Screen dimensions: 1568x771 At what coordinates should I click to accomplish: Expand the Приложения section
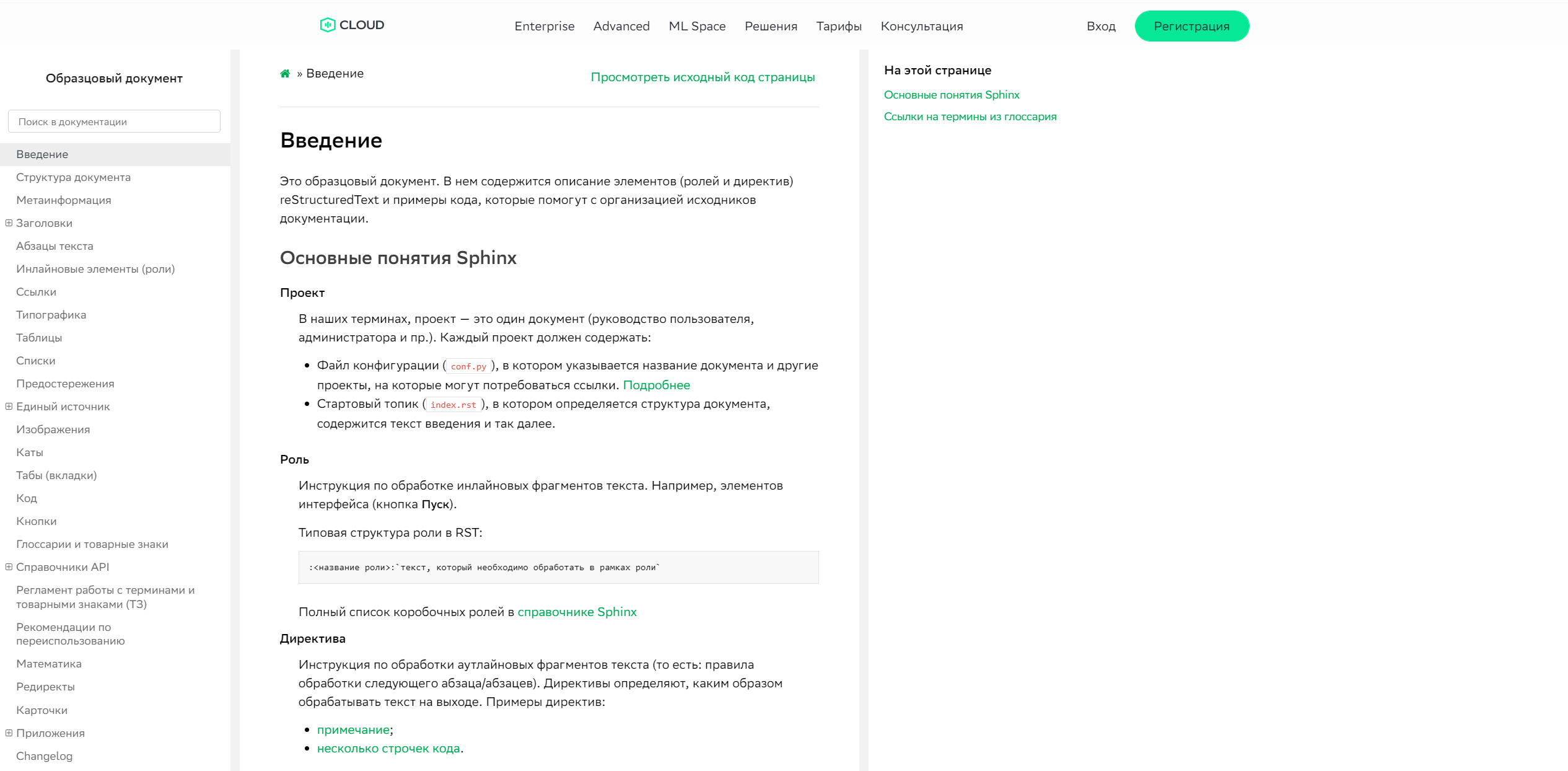click(x=7, y=733)
